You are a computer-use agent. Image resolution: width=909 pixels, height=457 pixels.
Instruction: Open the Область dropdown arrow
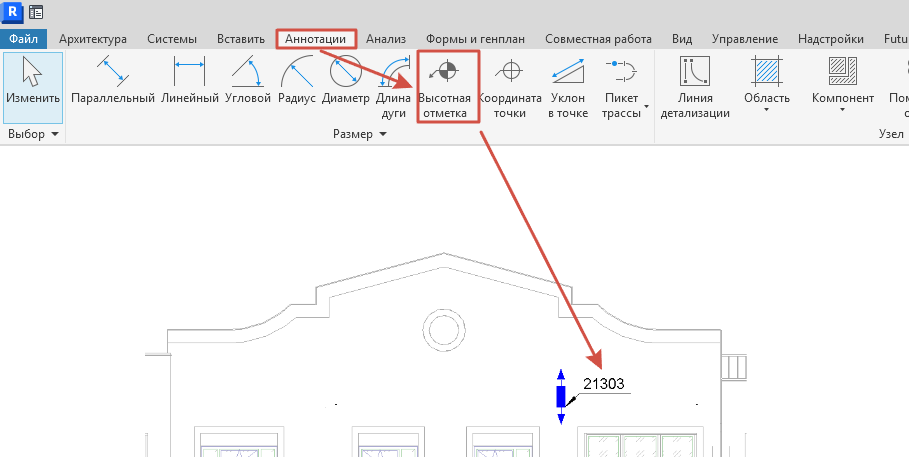766,110
